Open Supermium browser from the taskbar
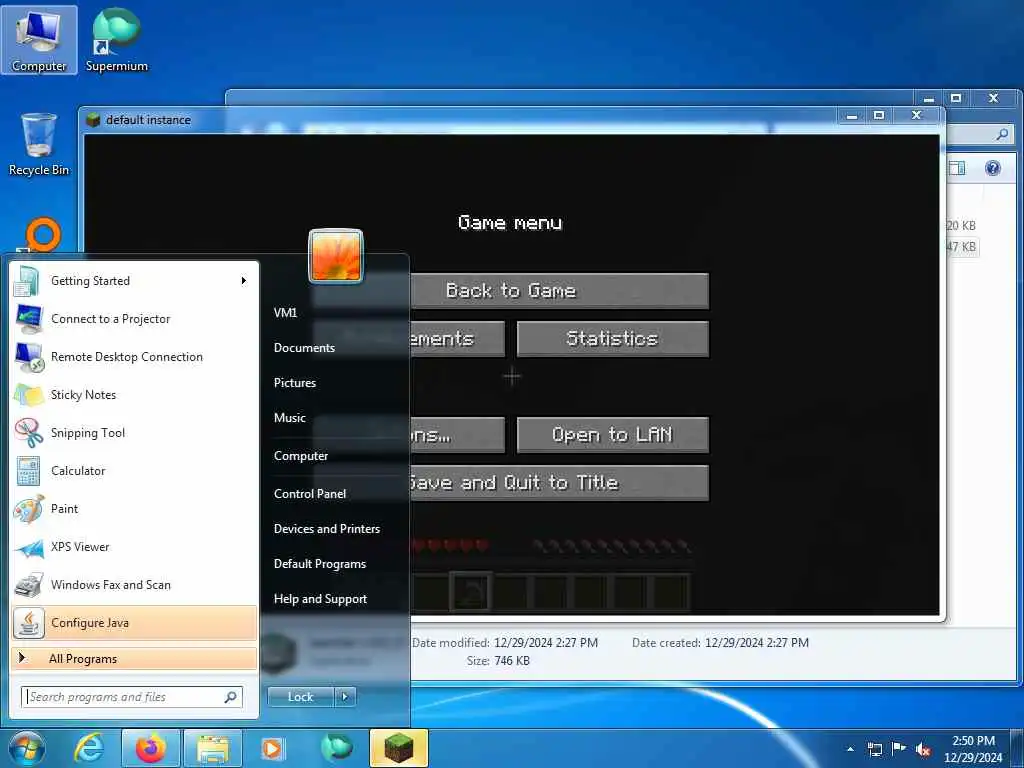1024x768 pixels. pyautogui.click(x=336, y=748)
